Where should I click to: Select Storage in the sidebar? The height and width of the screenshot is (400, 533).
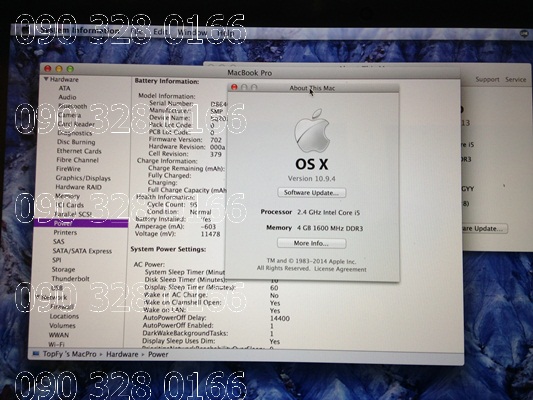point(63,269)
